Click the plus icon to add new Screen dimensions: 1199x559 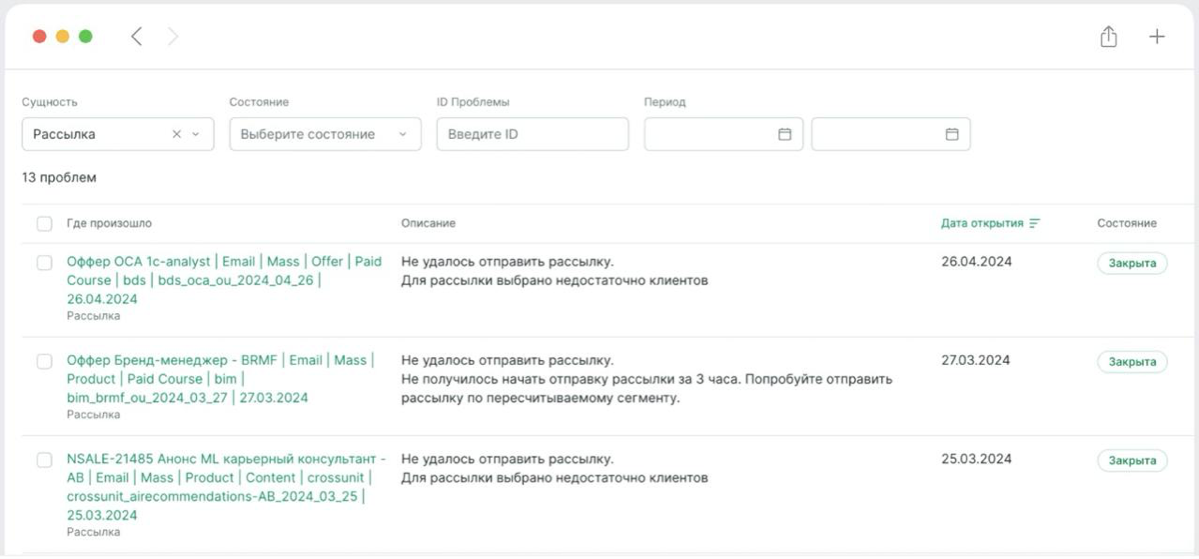[x=1157, y=37]
